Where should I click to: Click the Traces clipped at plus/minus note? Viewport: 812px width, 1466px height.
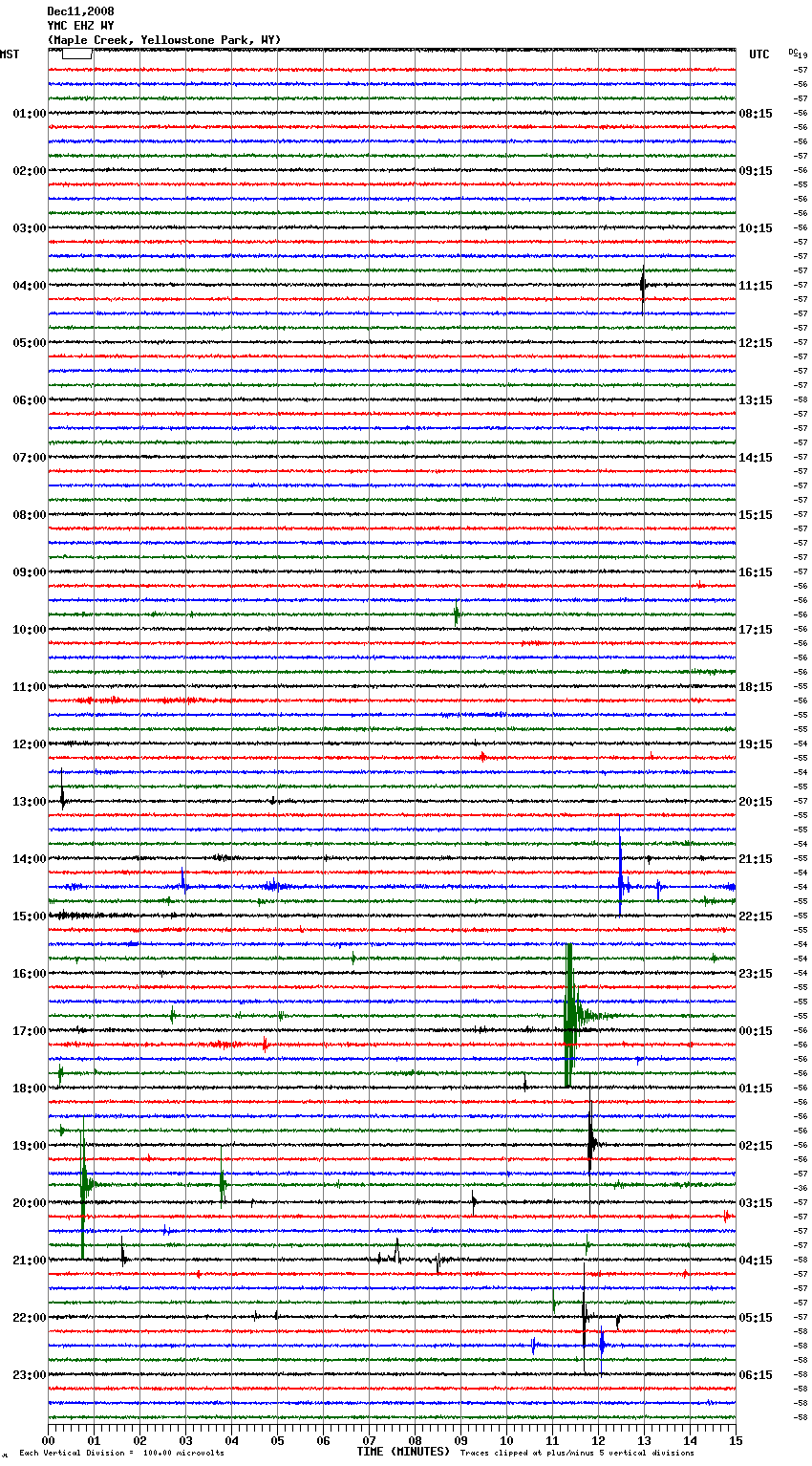click(577, 1453)
